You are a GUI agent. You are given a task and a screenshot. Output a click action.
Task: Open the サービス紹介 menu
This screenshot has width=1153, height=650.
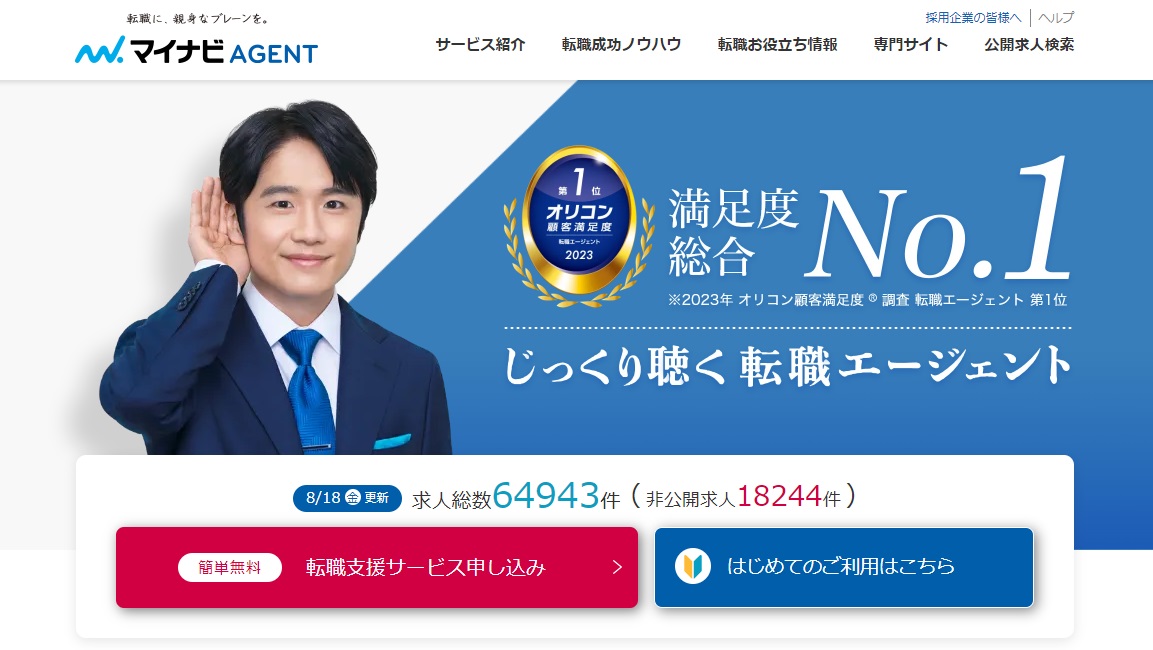tap(480, 44)
